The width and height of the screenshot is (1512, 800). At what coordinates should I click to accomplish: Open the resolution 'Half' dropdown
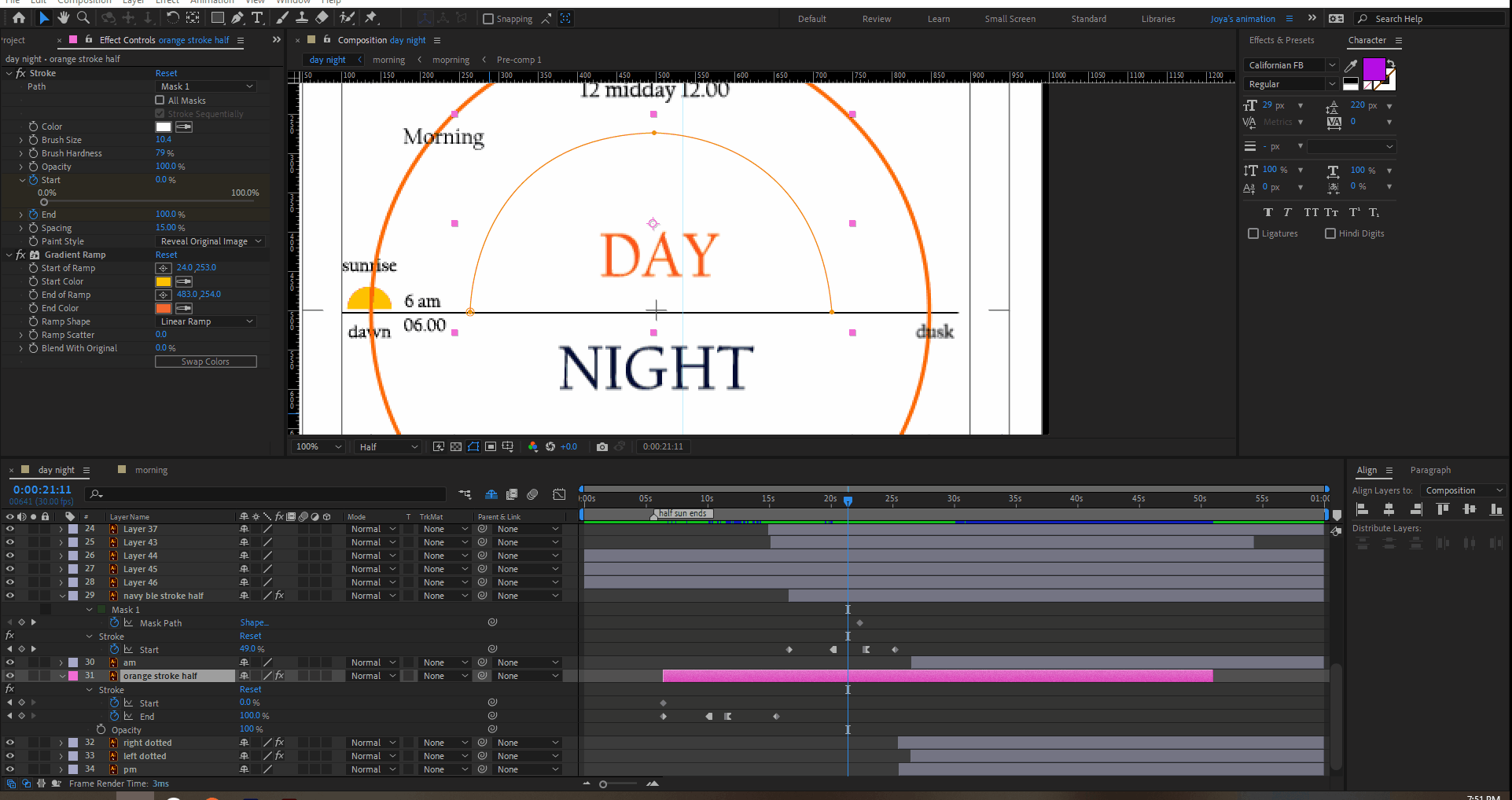coord(388,446)
